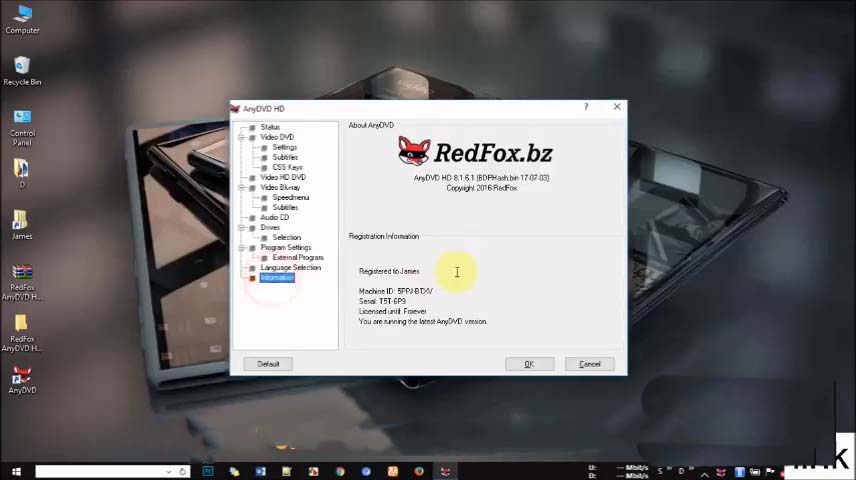Collapse the Drives tree node
The height and width of the screenshot is (480, 856).
pos(241,228)
